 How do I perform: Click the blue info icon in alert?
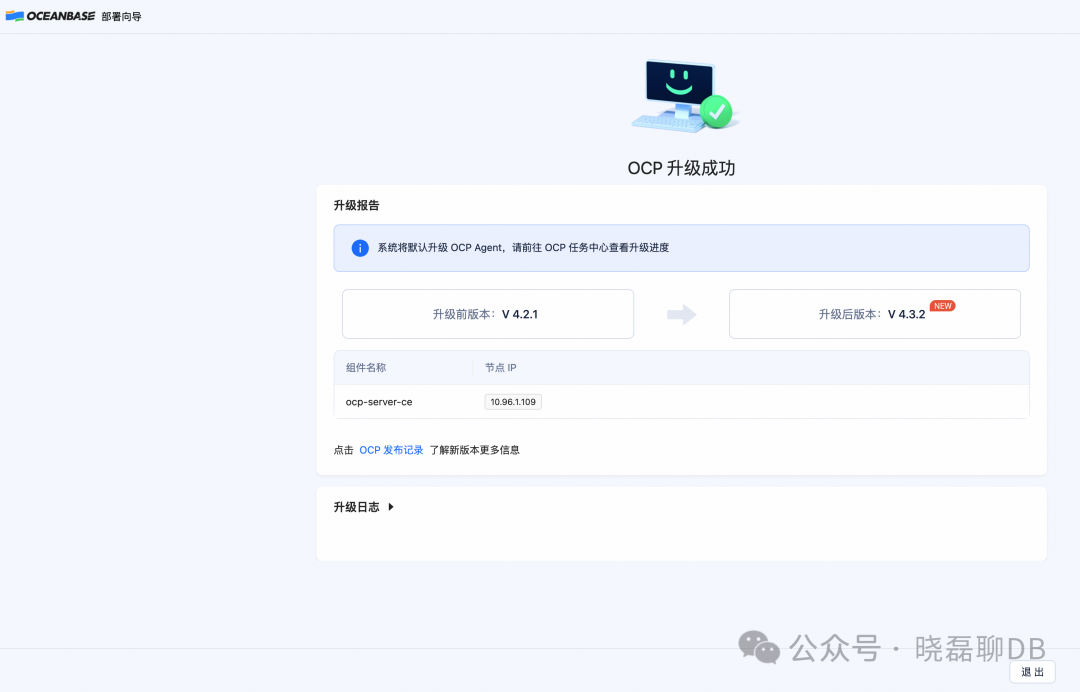coord(360,248)
